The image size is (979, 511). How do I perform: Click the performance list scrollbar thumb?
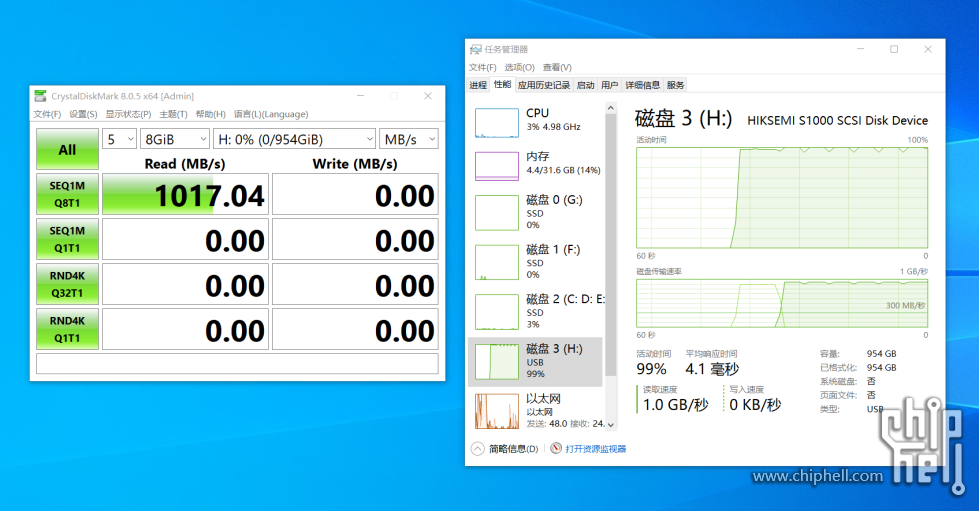coord(611,245)
